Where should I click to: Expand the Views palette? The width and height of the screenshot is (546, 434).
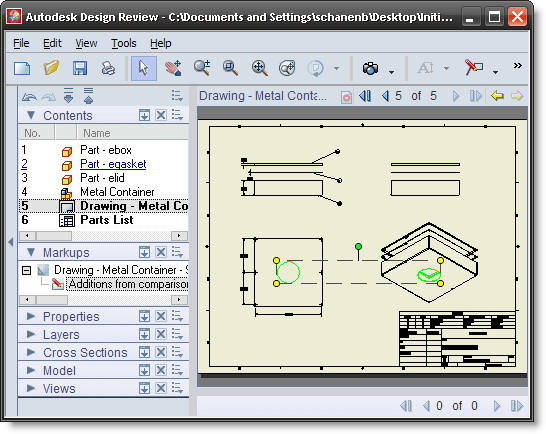[x=31, y=388]
